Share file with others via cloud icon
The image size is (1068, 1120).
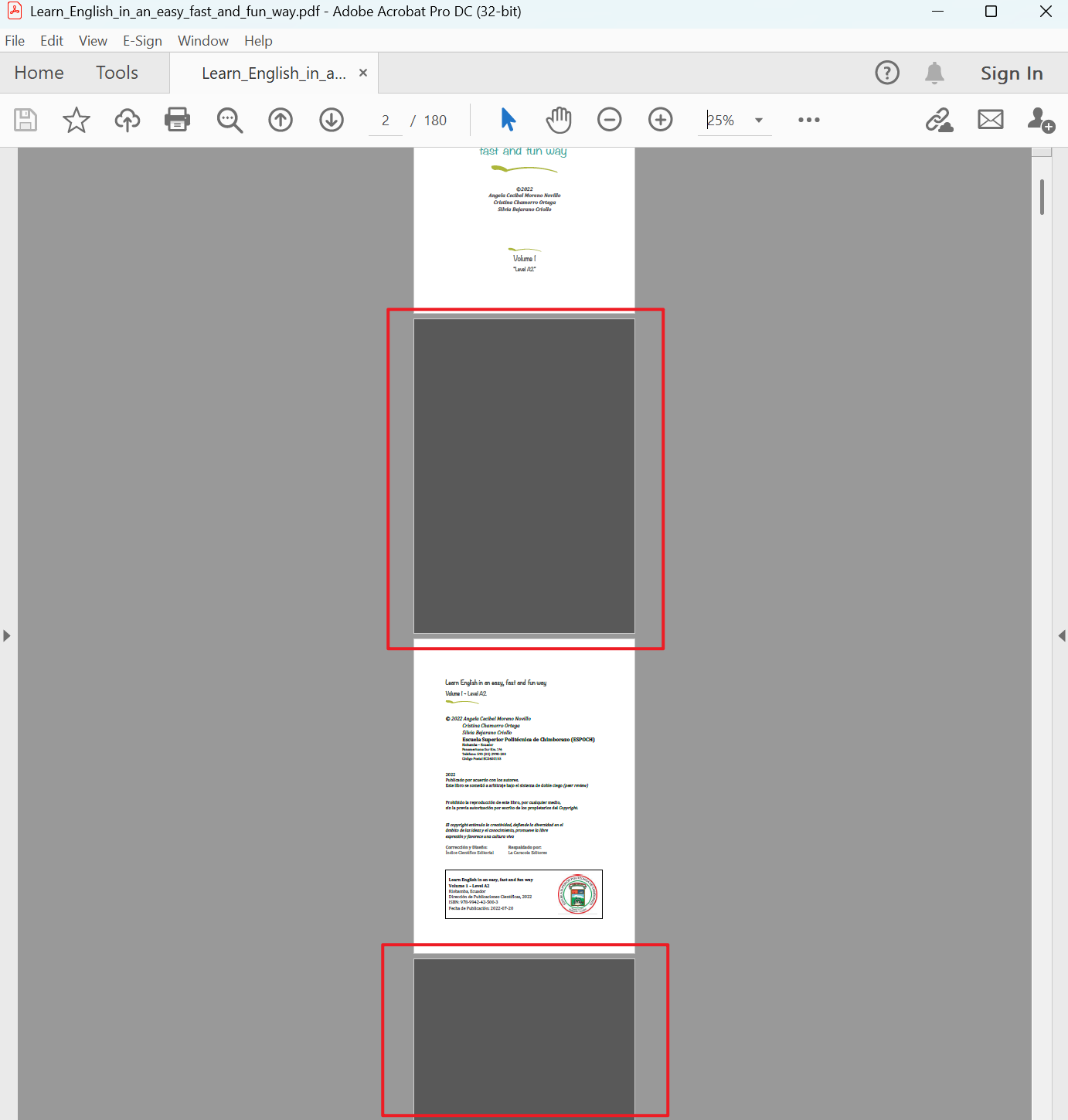127,120
